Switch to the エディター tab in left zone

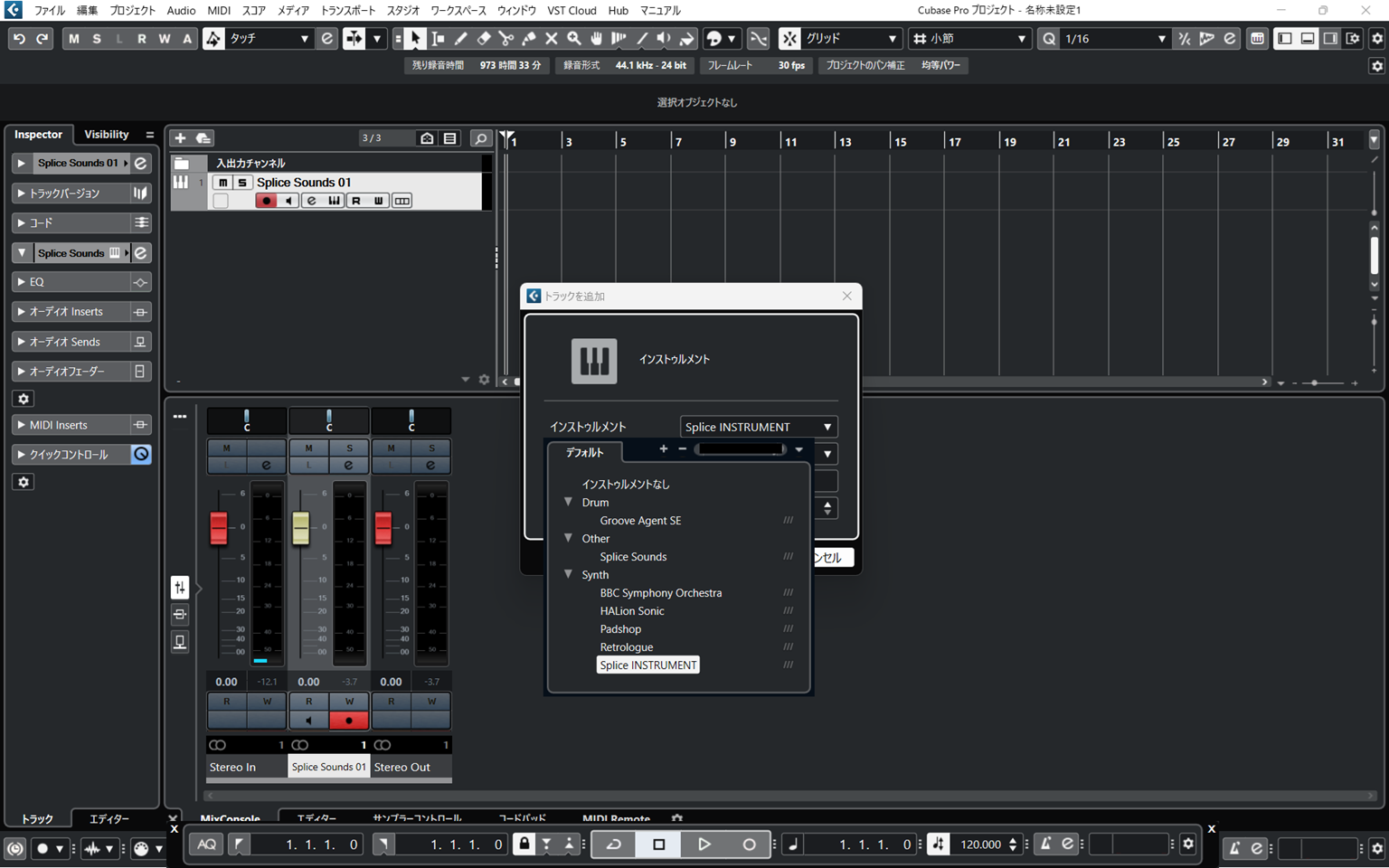pyautogui.click(x=109, y=819)
